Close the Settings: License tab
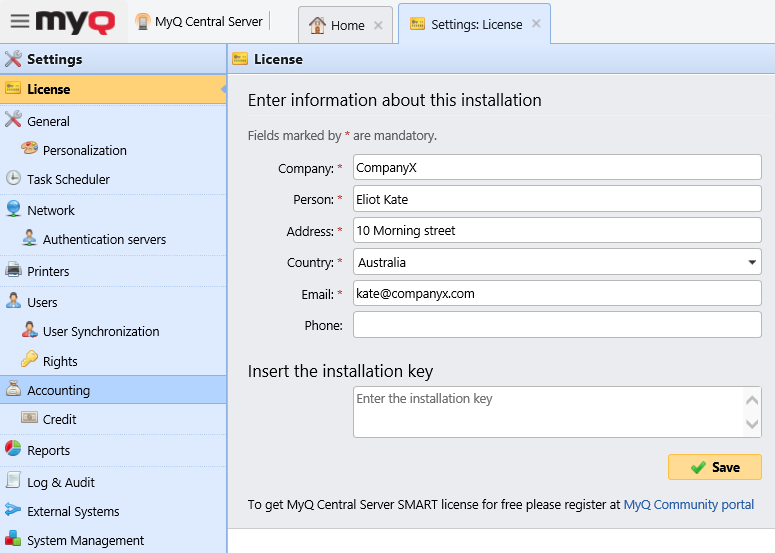The width and height of the screenshot is (775, 553). (536, 25)
